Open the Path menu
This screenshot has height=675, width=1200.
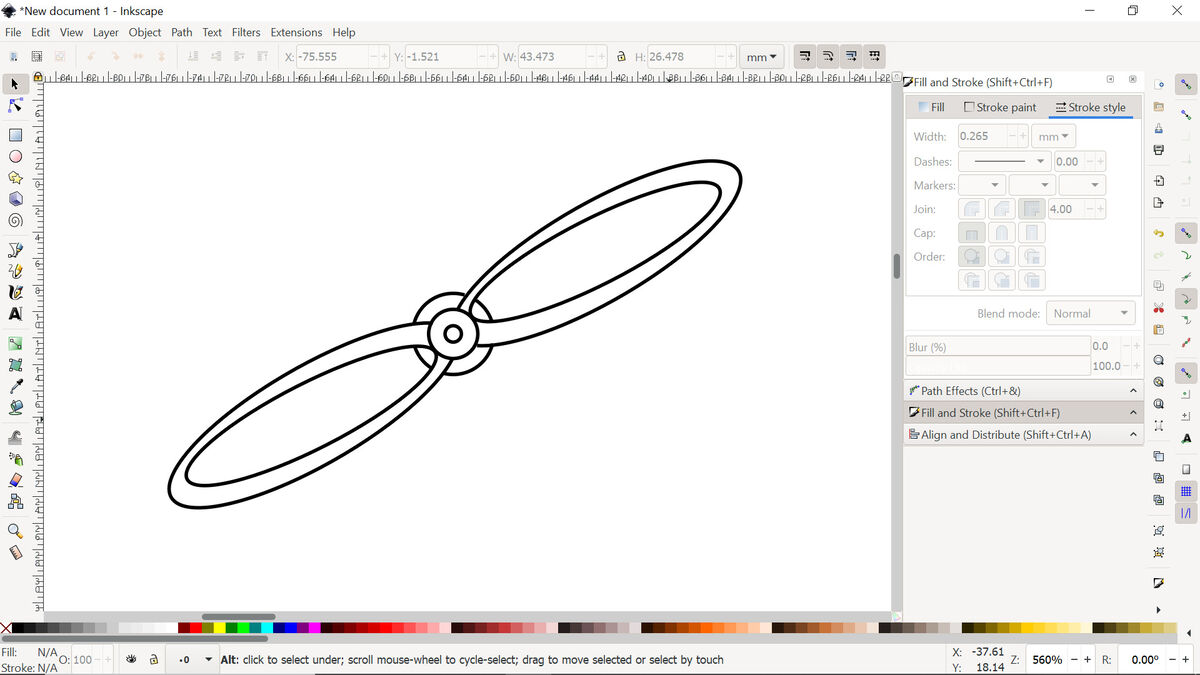click(x=182, y=32)
